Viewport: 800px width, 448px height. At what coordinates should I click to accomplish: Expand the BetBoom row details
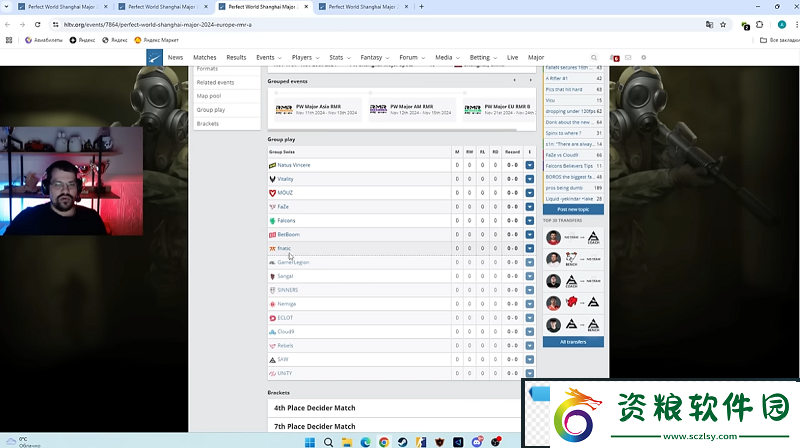(530, 235)
